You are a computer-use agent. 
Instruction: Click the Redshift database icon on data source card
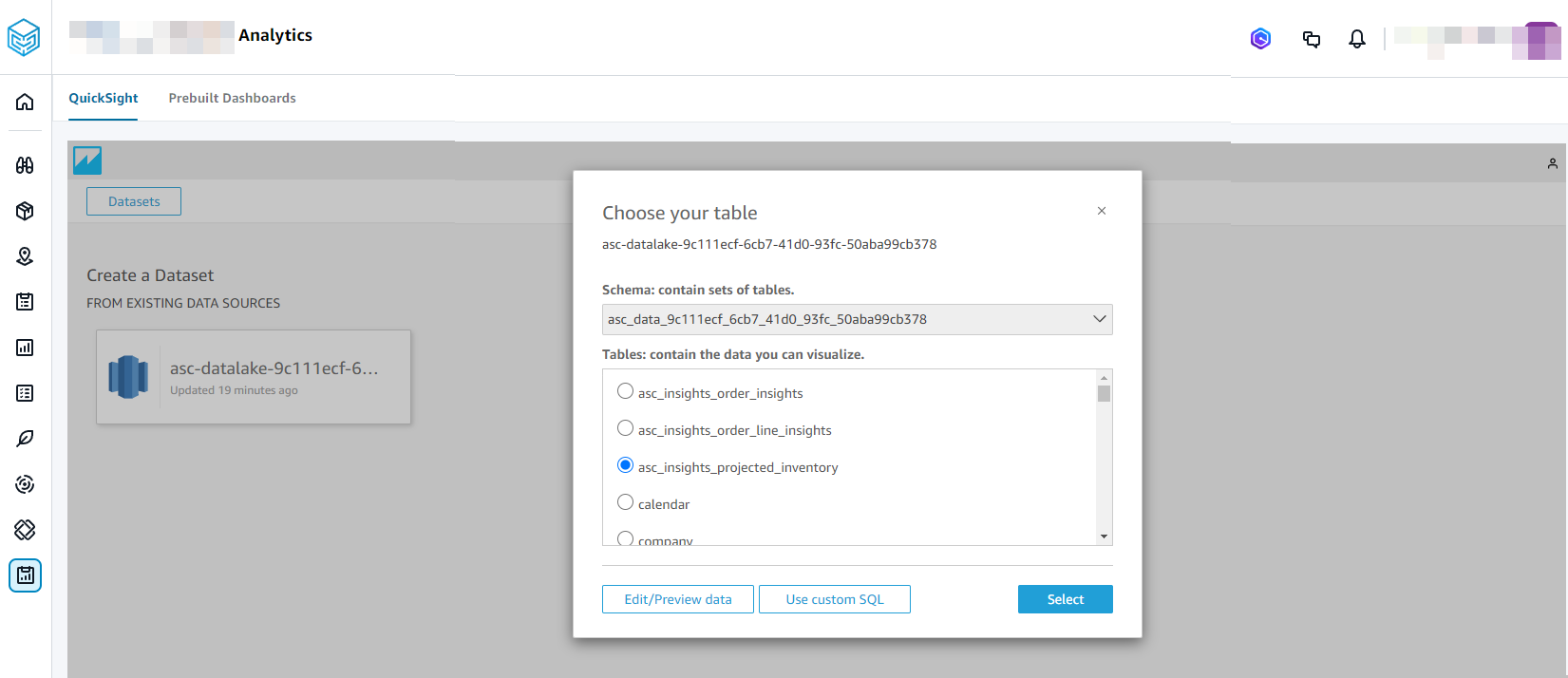[128, 377]
